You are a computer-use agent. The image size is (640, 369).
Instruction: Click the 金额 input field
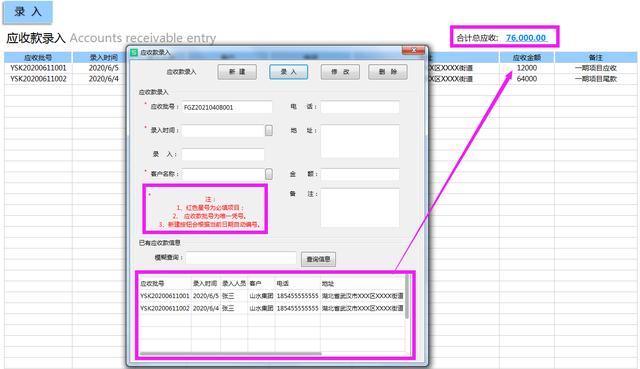(x=360, y=174)
